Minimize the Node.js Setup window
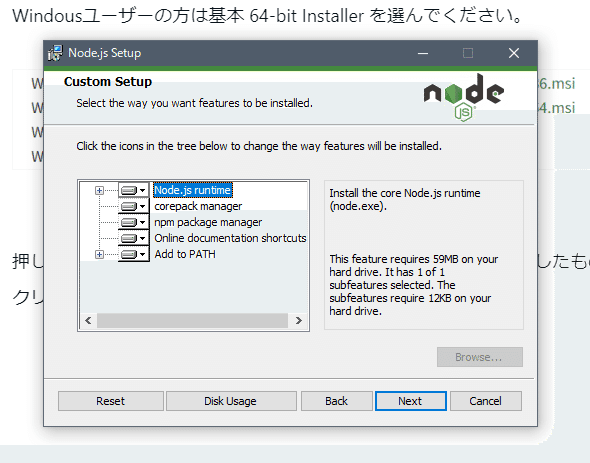This screenshot has height=463, width=590. tap(423, 53)
